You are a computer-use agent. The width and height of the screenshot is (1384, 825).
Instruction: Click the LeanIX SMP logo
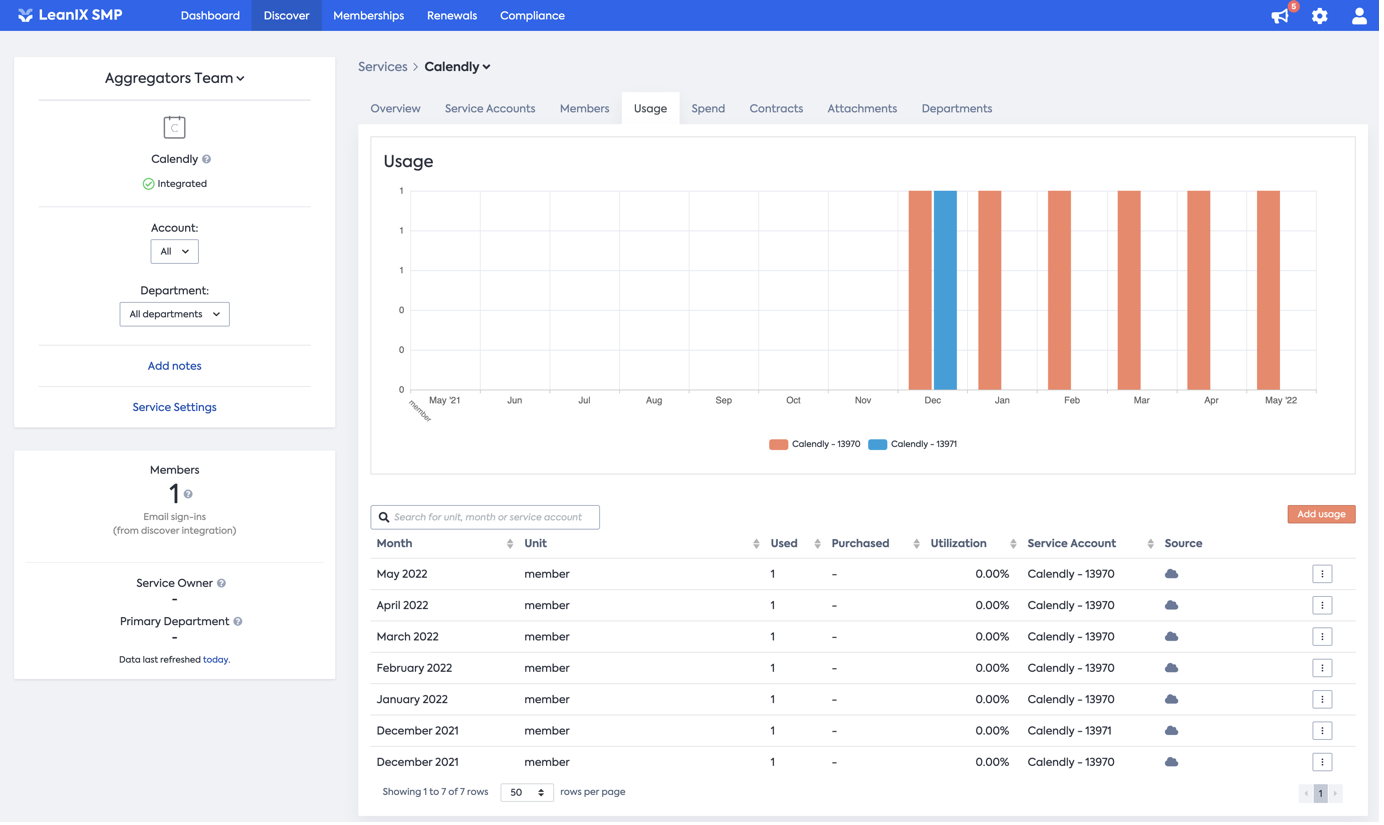[70, 15]
